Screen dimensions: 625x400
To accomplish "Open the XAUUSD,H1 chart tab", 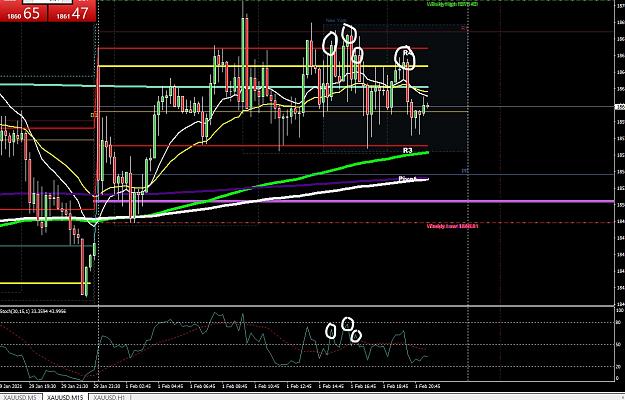I will point(109,397).
